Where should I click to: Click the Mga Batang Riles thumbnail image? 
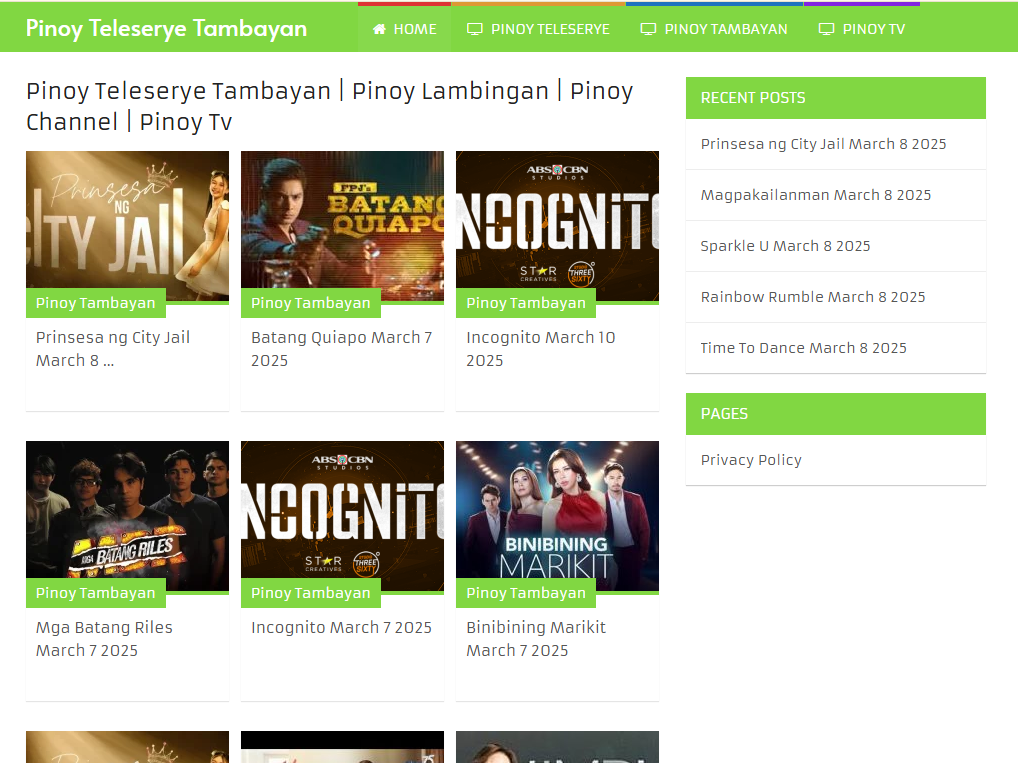coord(127,516)
